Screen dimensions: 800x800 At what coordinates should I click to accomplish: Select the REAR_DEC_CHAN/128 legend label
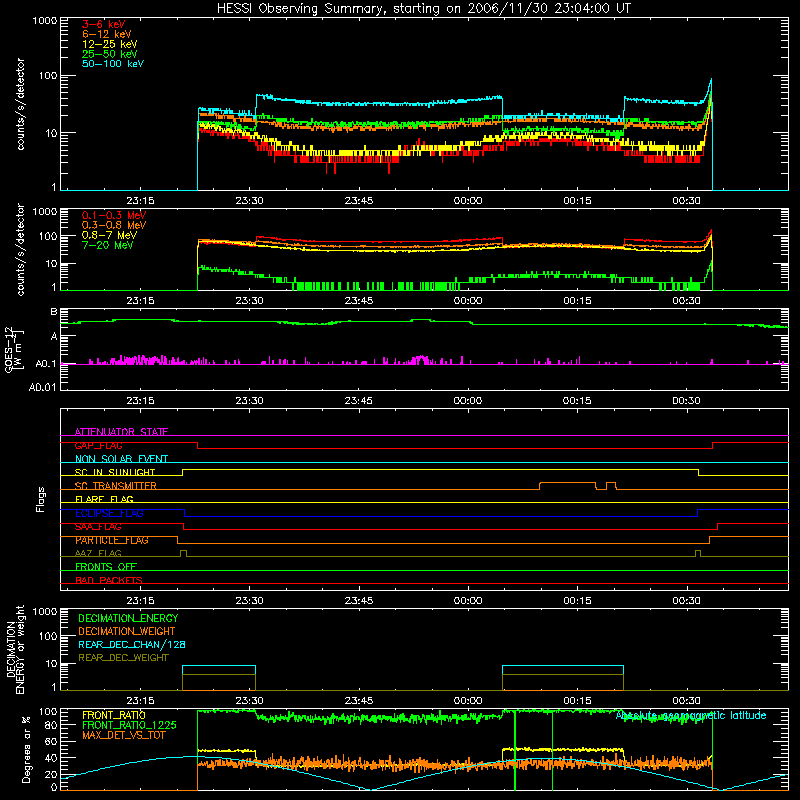(x=132, y=644)
